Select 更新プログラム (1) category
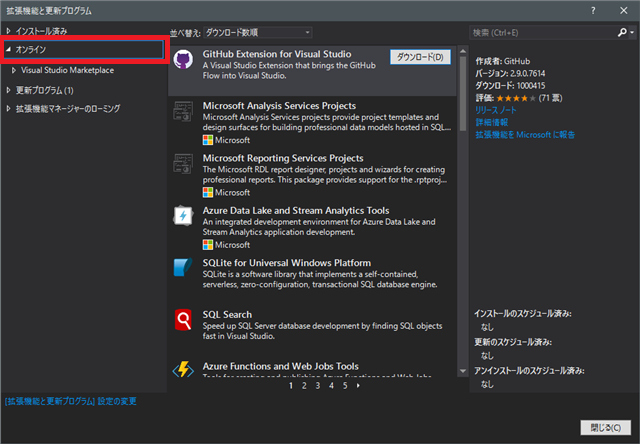This screenshot has height=444, width=640. pos(44,90)
